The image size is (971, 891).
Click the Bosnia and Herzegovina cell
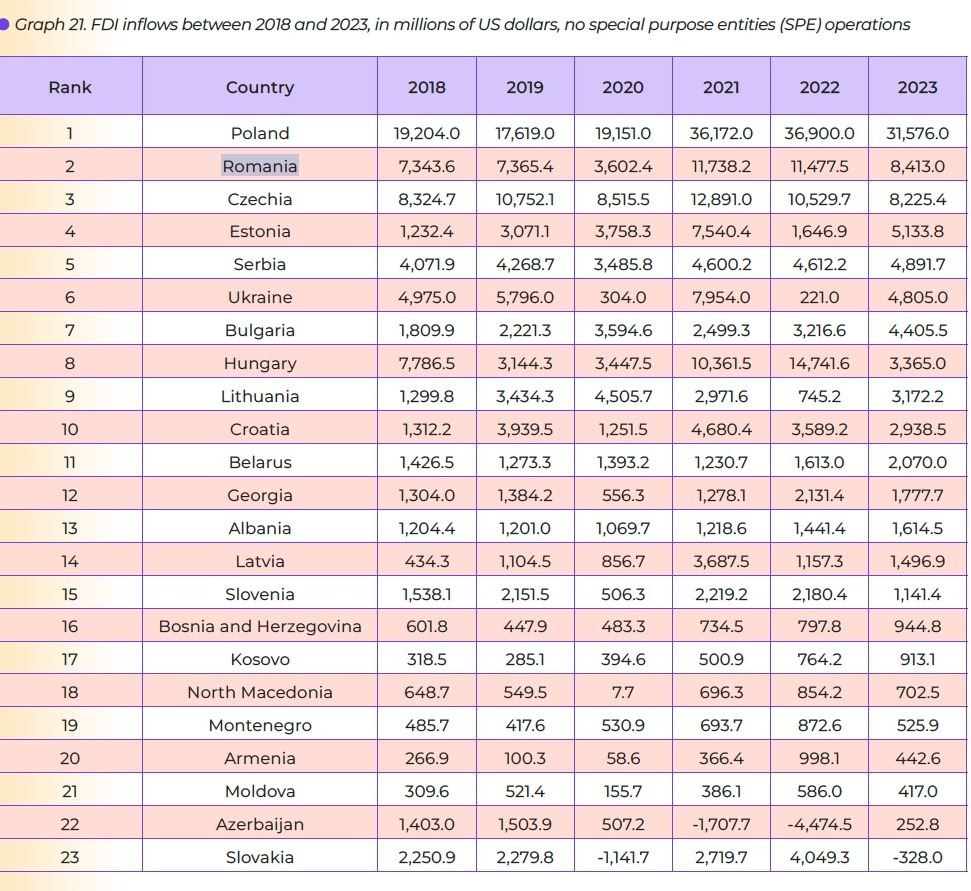[x=260, y=627]
